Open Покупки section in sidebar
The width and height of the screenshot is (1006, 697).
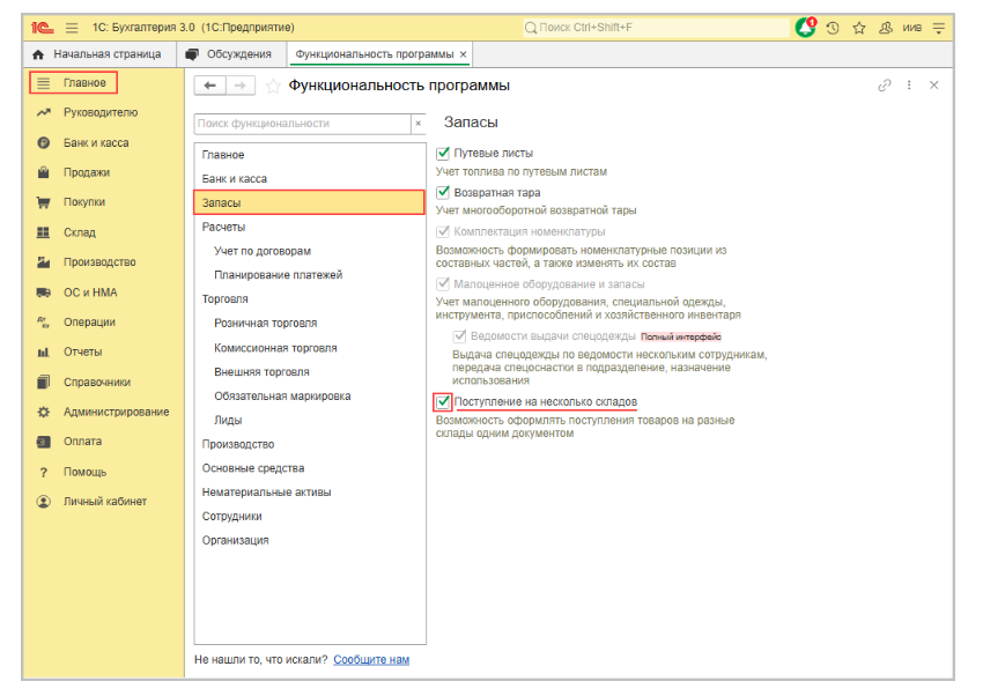coord(84,202)
